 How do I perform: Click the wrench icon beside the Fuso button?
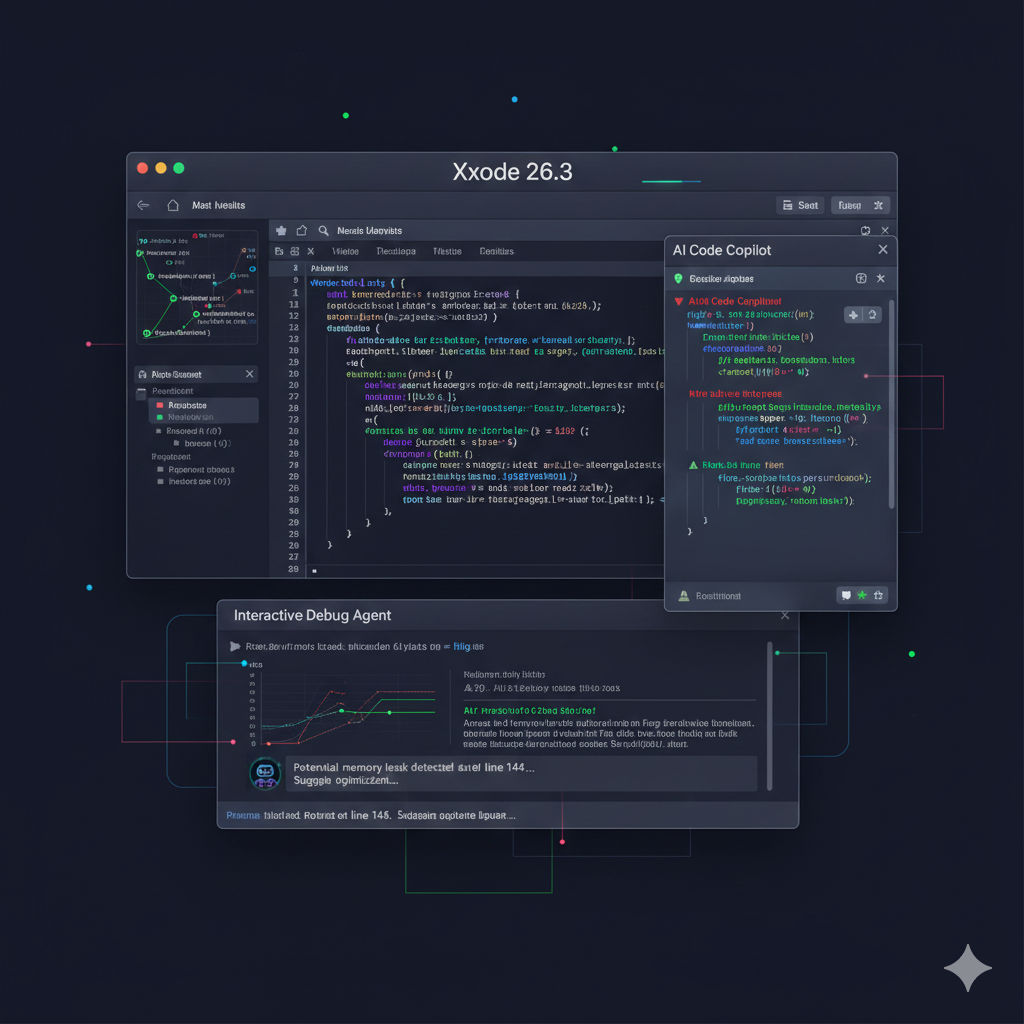pyautogui.click(x=877, y=206)
